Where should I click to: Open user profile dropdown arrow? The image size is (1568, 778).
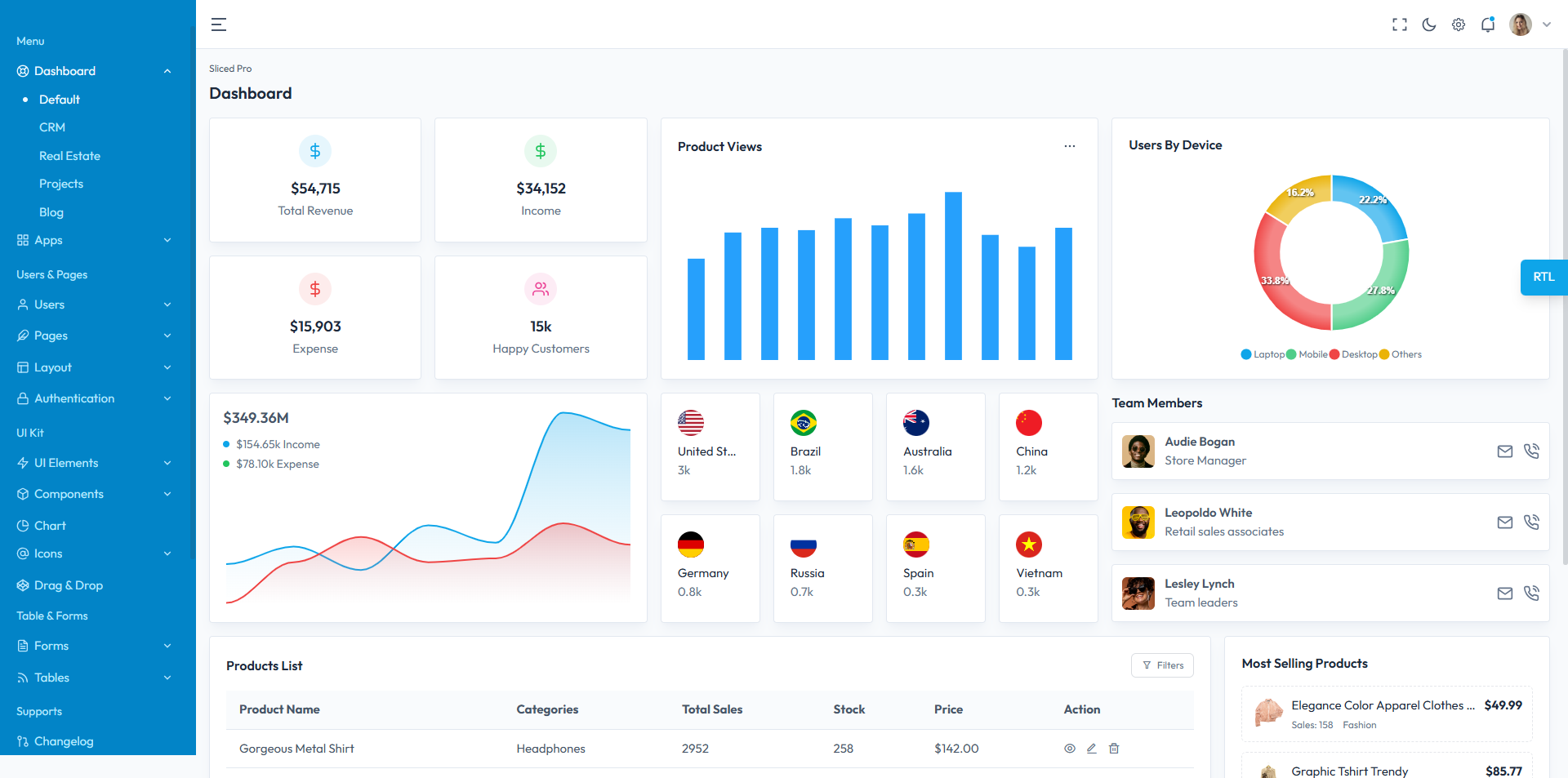1546,24
